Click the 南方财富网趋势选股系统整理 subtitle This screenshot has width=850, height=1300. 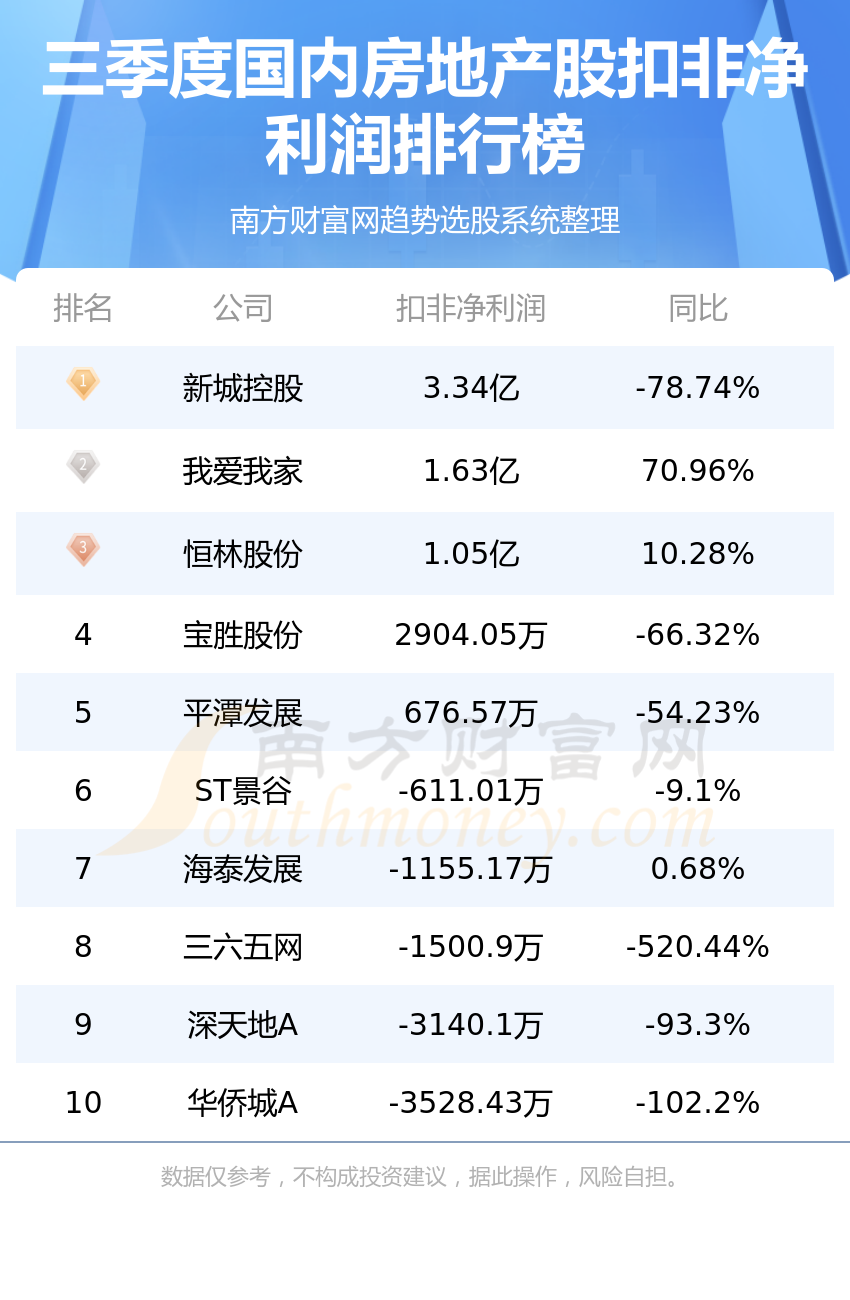[x=425, y=220]
